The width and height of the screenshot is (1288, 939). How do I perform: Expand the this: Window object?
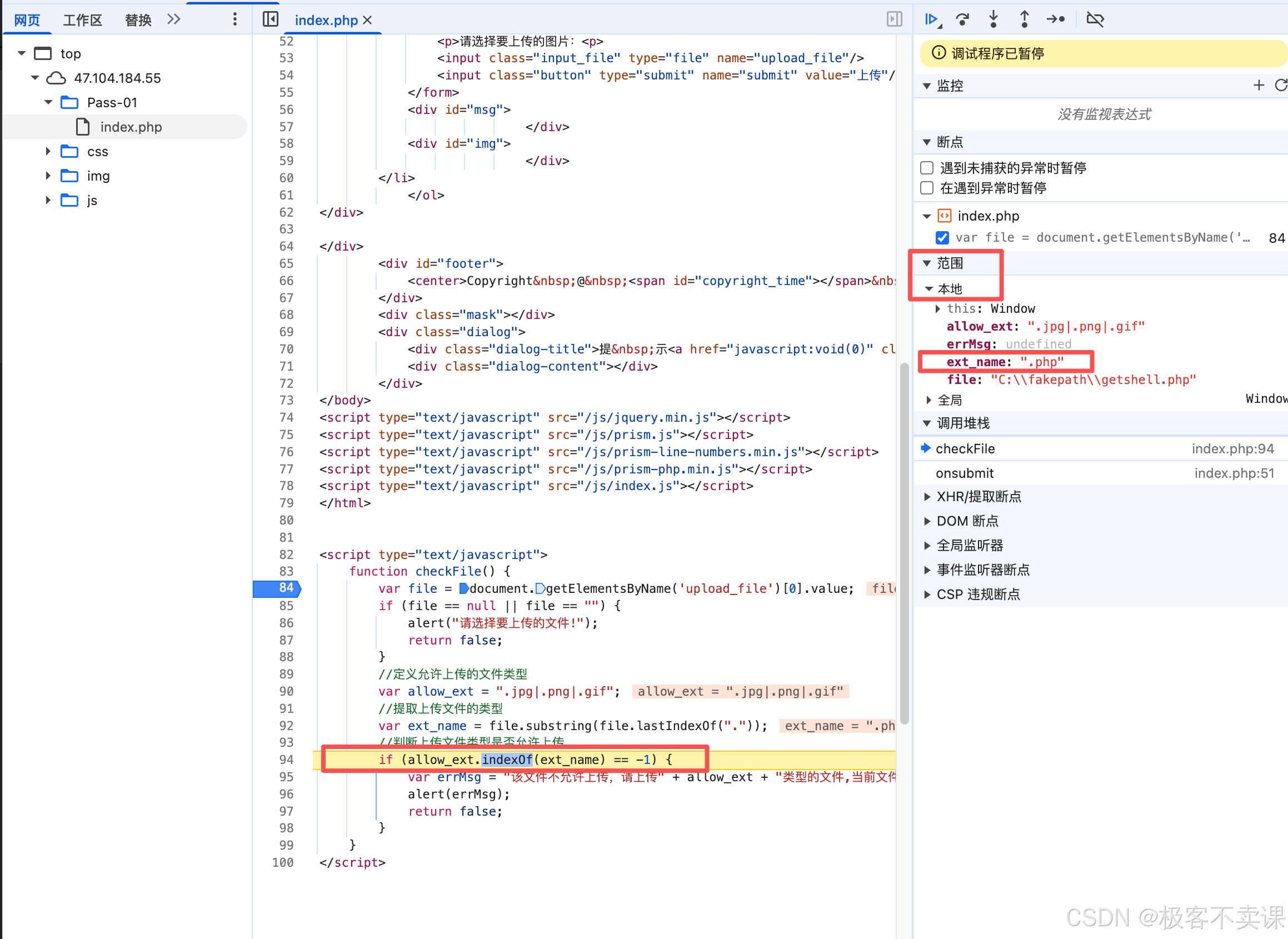point(938,308)
